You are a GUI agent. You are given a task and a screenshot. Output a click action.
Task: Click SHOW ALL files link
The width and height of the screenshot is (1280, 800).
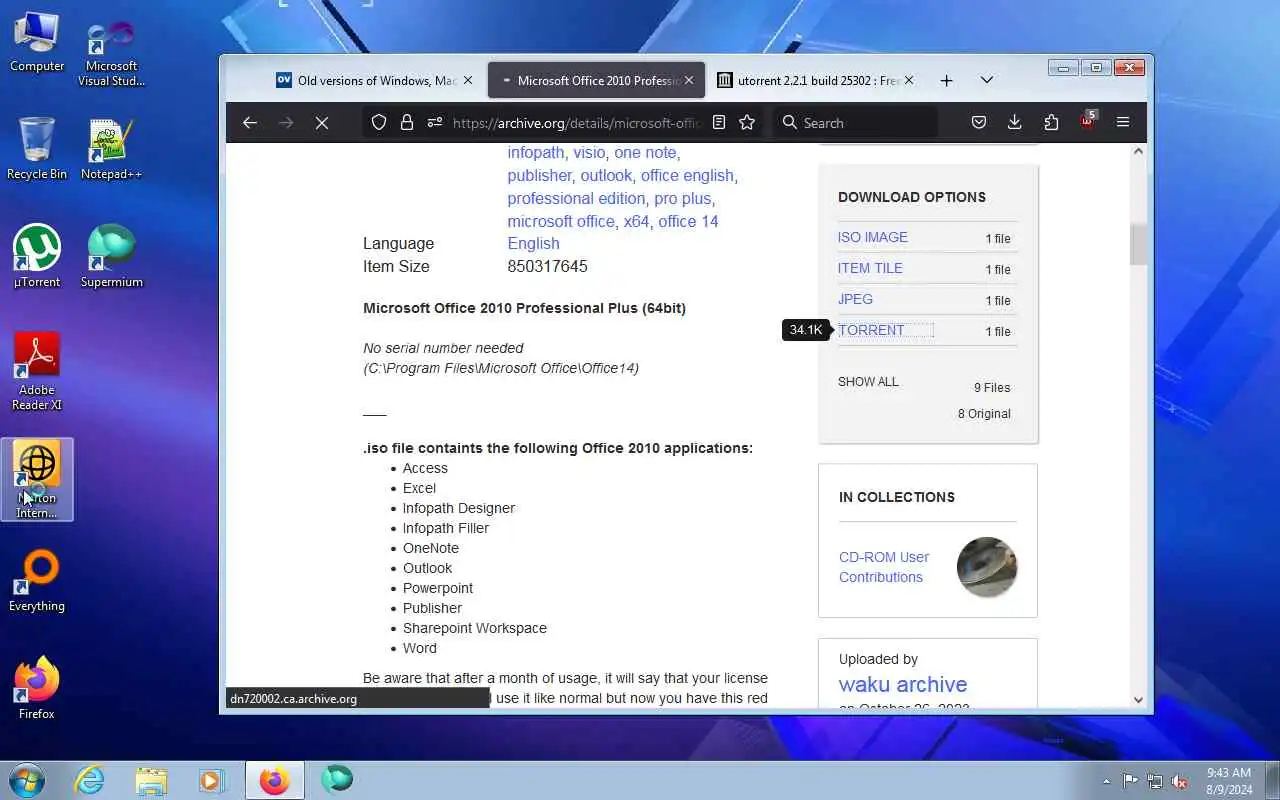(x=868, y=381)
